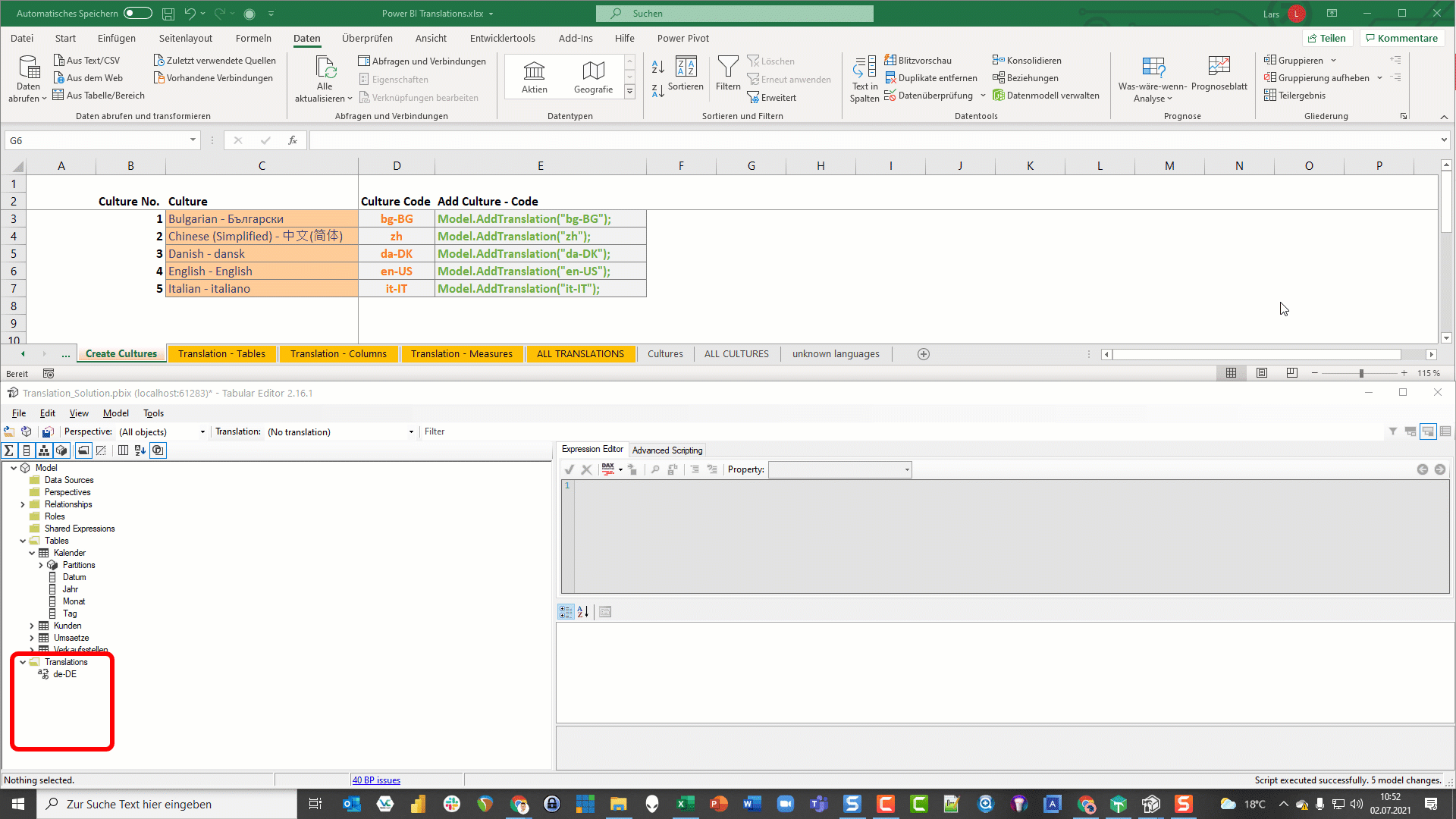
Task: Switch to page layout view in status bar
Action: tap(1262, 373)
